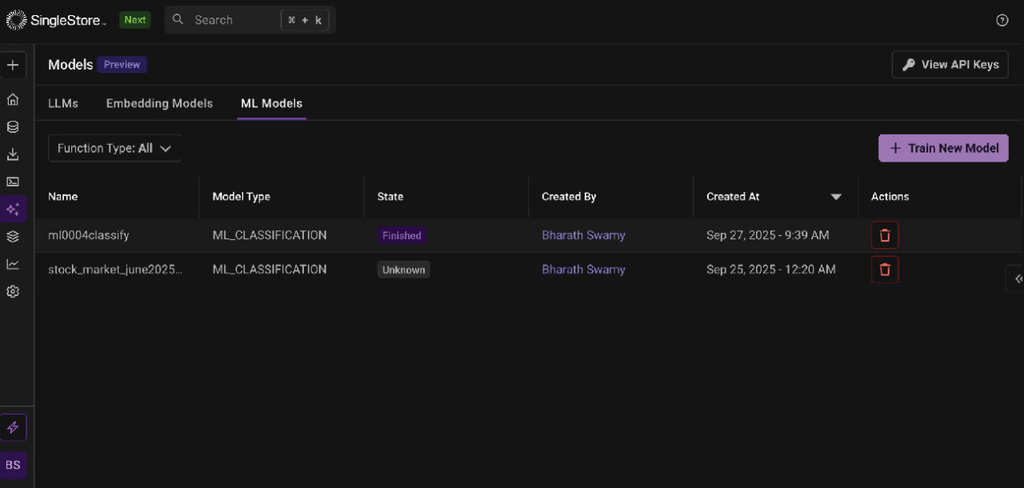The height and width of the screenshot is (488, 1024).
Task: Switch to the Embedding Models tab
Action: 159,103
